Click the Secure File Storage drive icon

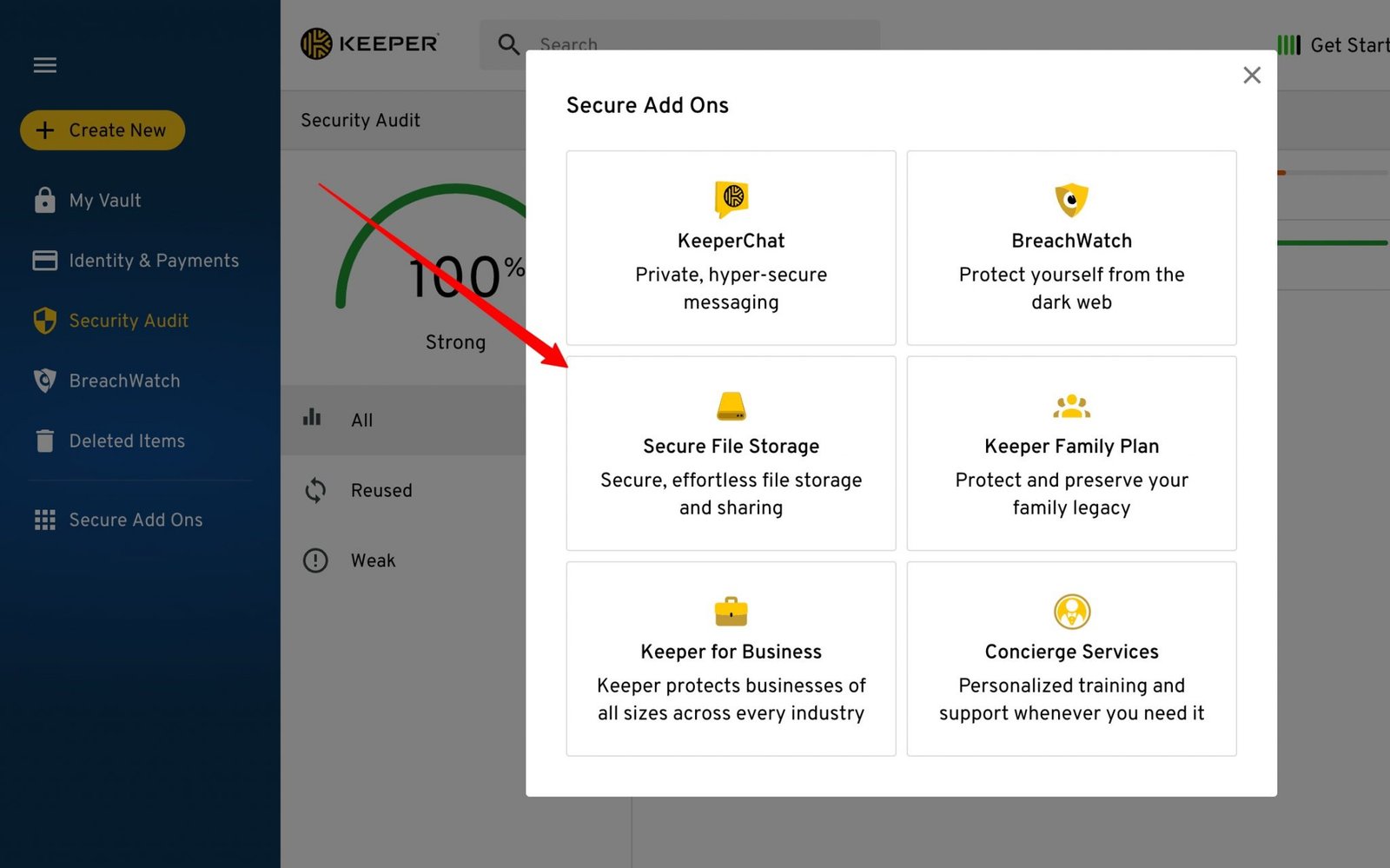pos(731,406)
